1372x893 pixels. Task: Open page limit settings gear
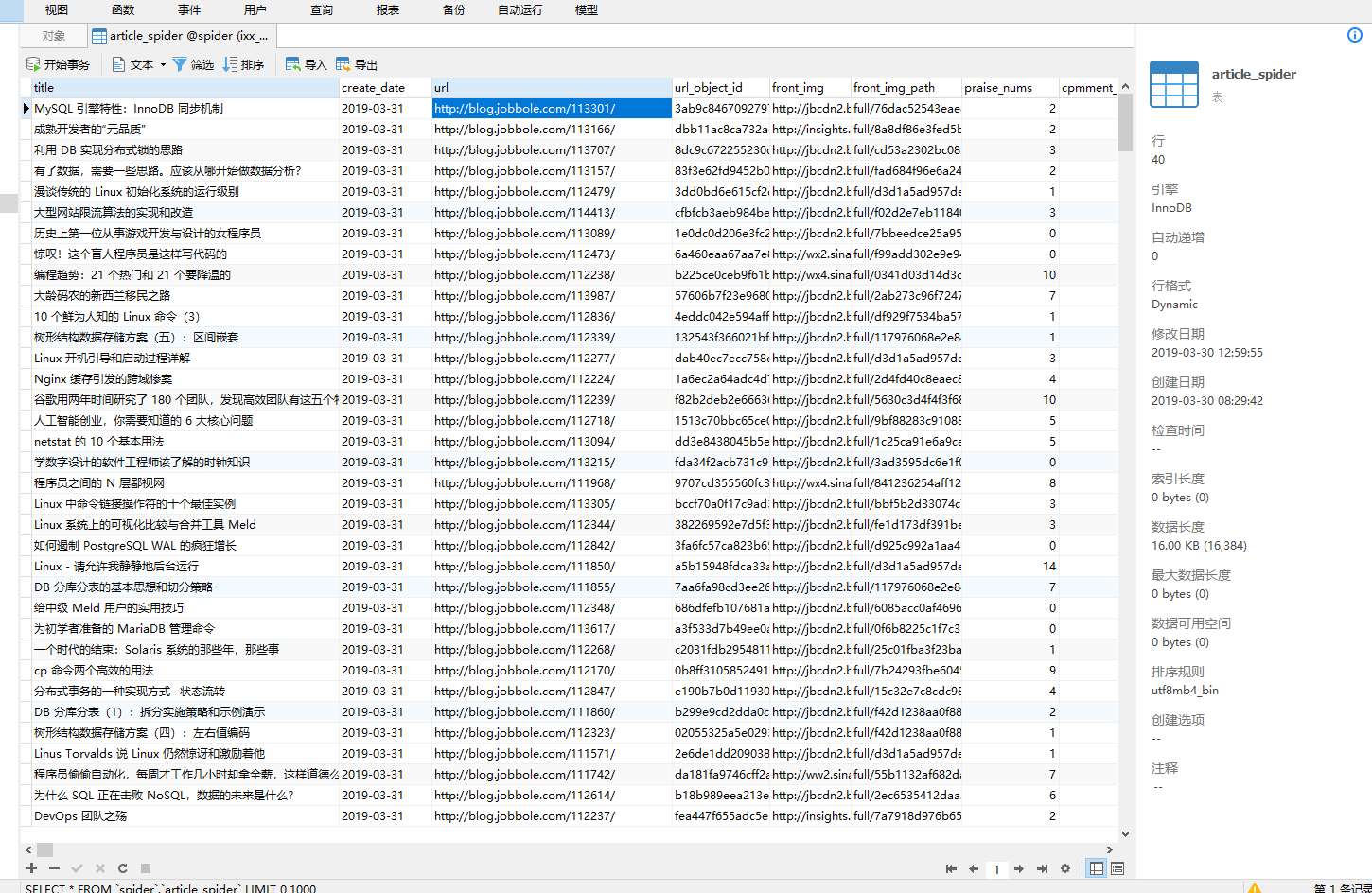coord(1065,868)
